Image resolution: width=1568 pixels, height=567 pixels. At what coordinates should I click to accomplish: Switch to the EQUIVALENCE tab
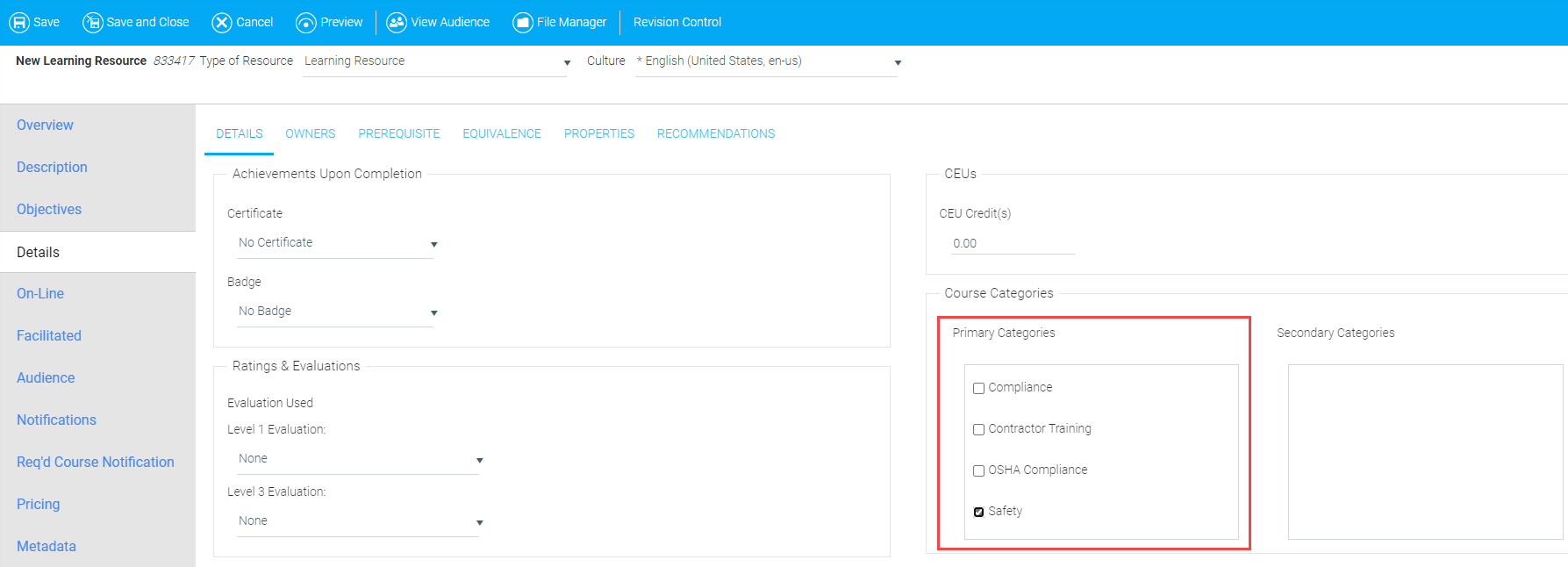coord(502,133)
